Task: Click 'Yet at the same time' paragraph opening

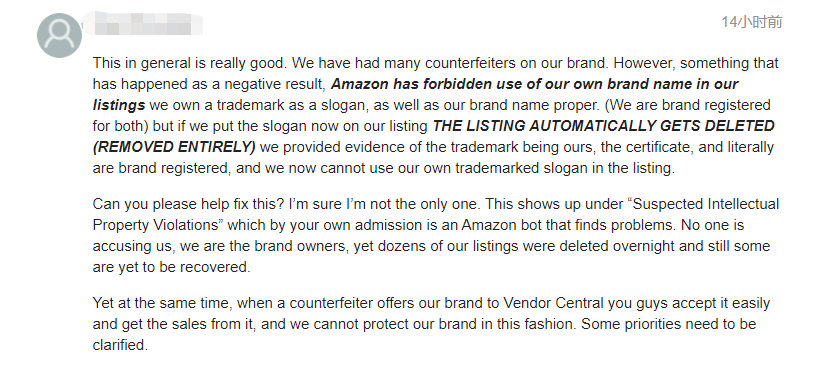Action: [x=162, y=303]
